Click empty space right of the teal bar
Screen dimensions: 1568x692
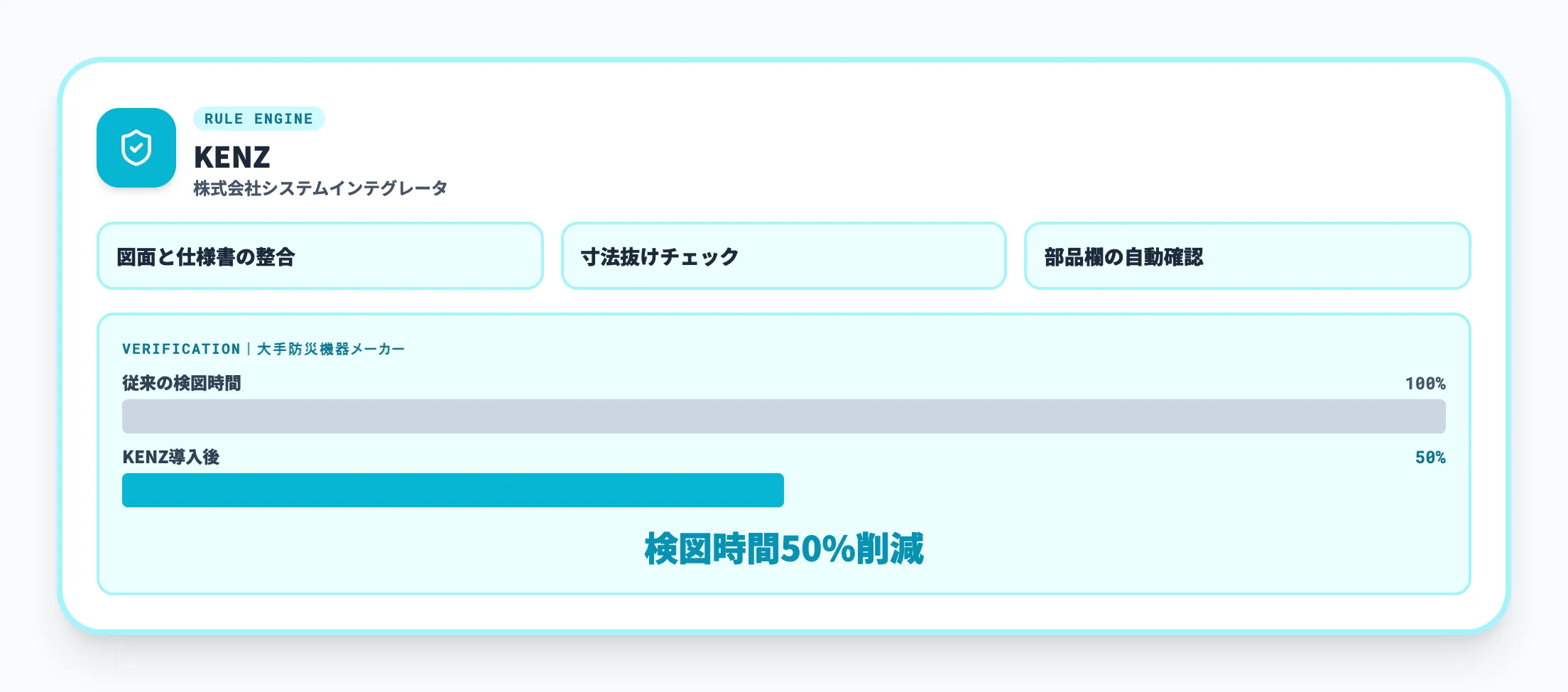[x=1115, y=490]
